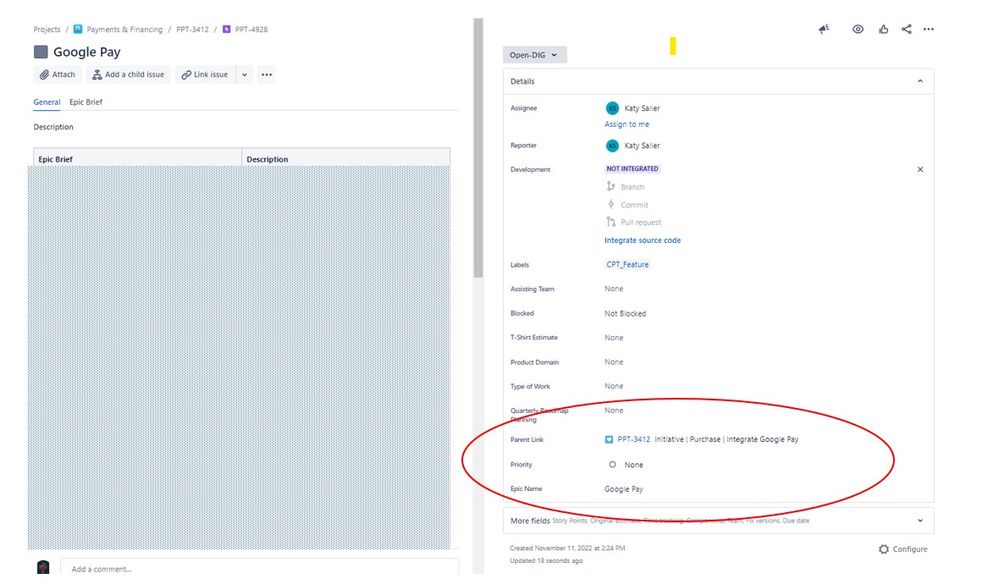The width and height of the screenshot is (999, 584).
Task: Edit the Product Domain None value
Action: [x=614, y=362]
